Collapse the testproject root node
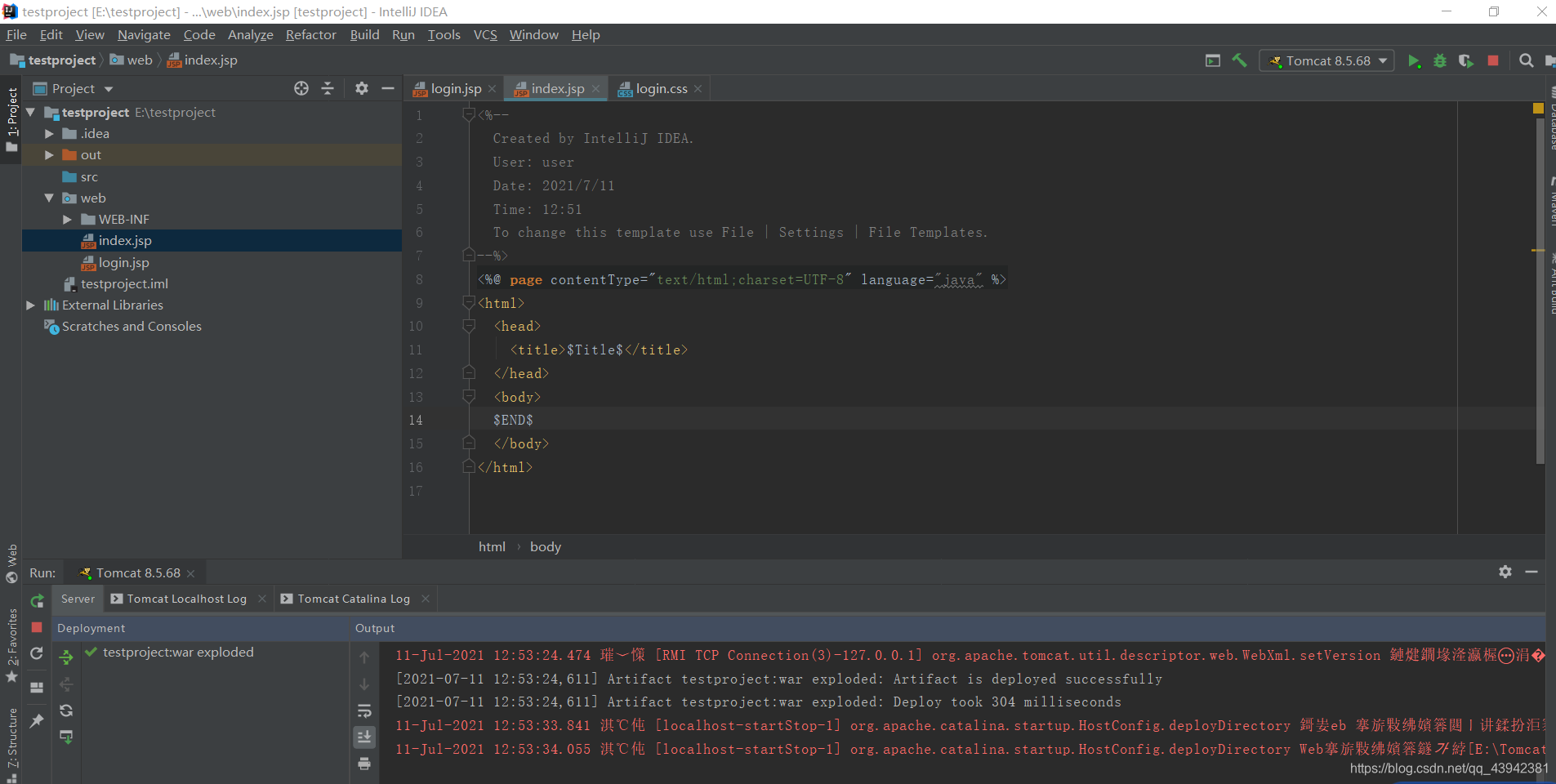The height and width of the screenshot is (784, 1556). (30, 113)
